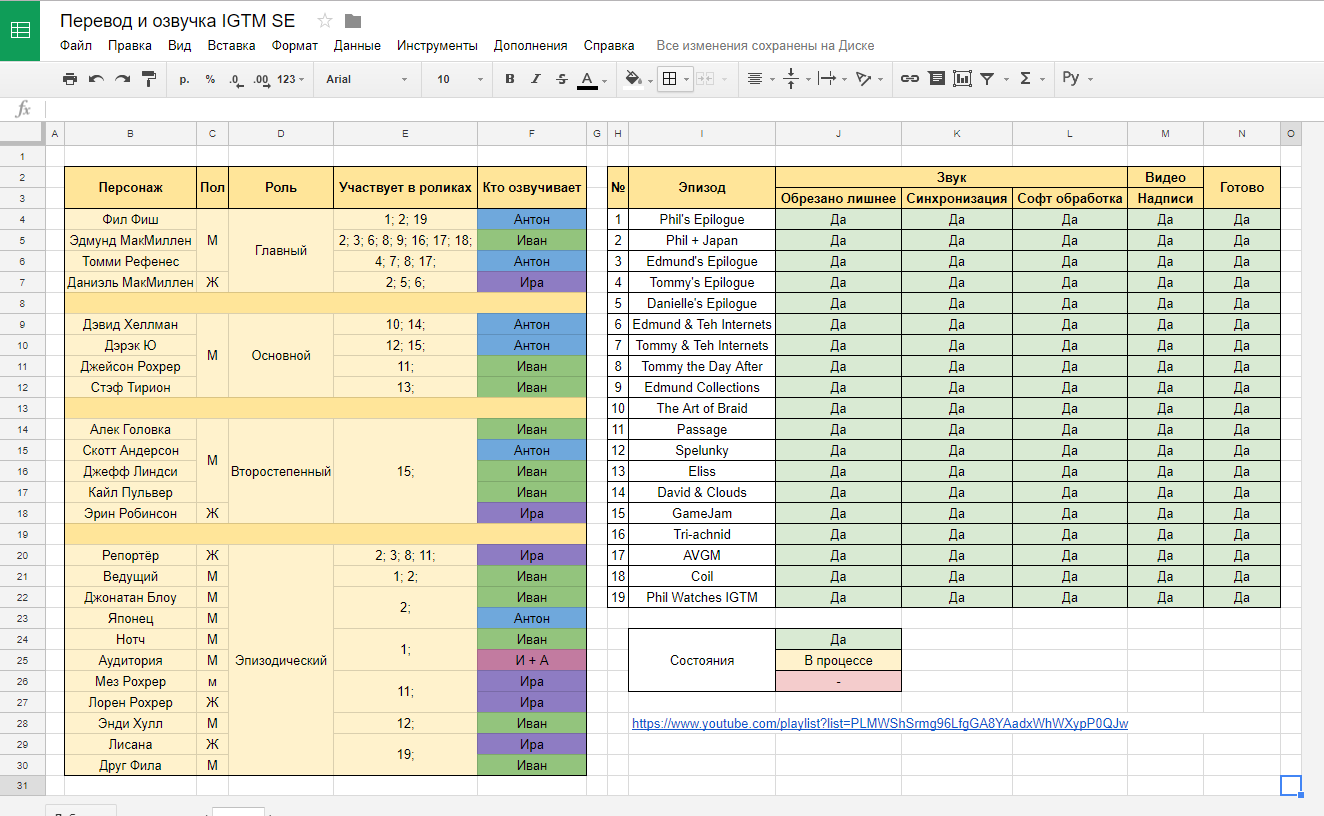Image resolution: width=1324 pixels, height=816 pixels.
Task: Expand the functions dropdown arrow
Action: coord(1042,80)
